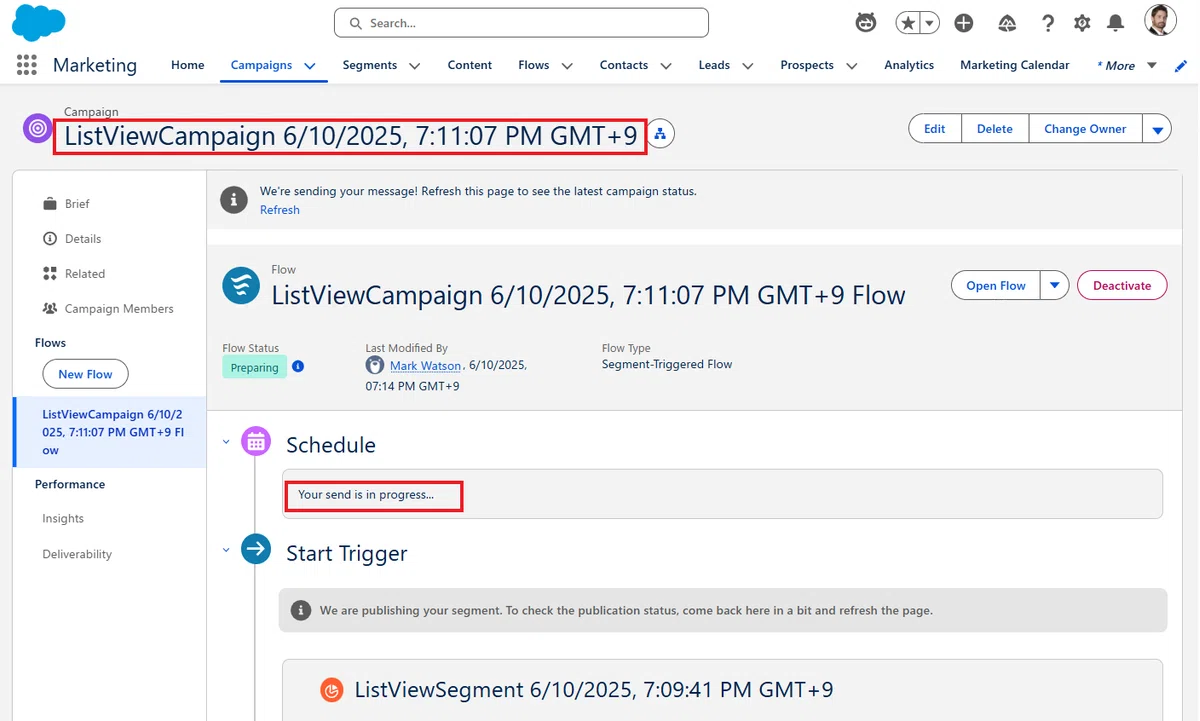The height and width of the screenshot is (721, 1200).
Task: Go to the Home tab
Action: pos(188,65)
